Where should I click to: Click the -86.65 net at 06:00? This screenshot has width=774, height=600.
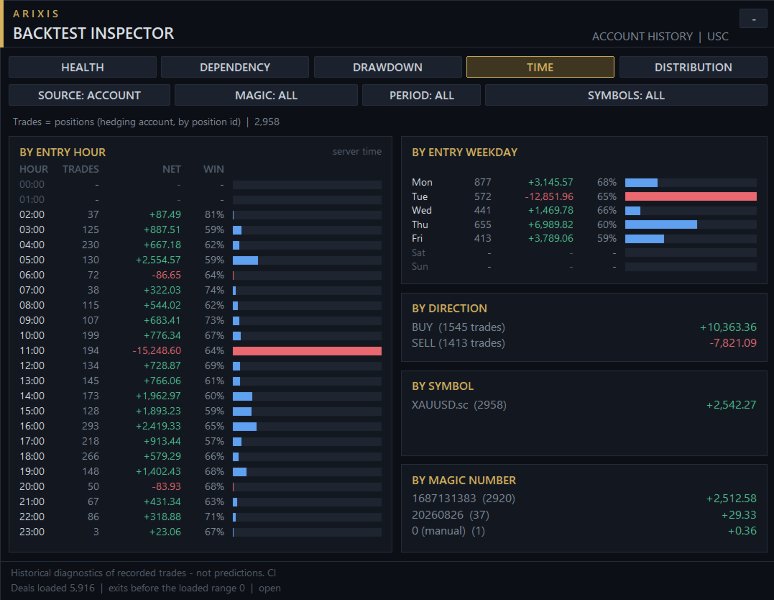[166, 275]
